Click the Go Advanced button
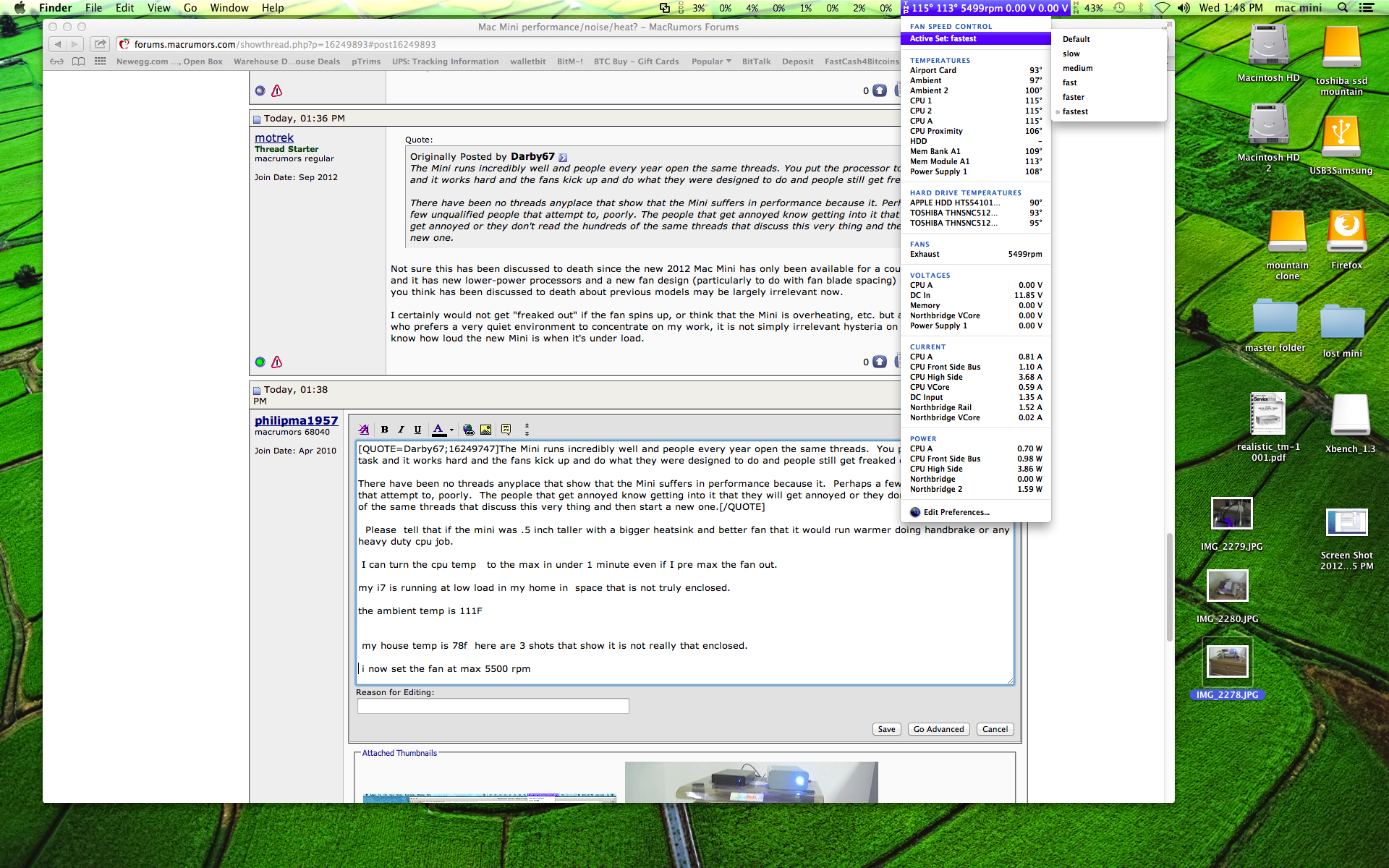 click(938, 729)
